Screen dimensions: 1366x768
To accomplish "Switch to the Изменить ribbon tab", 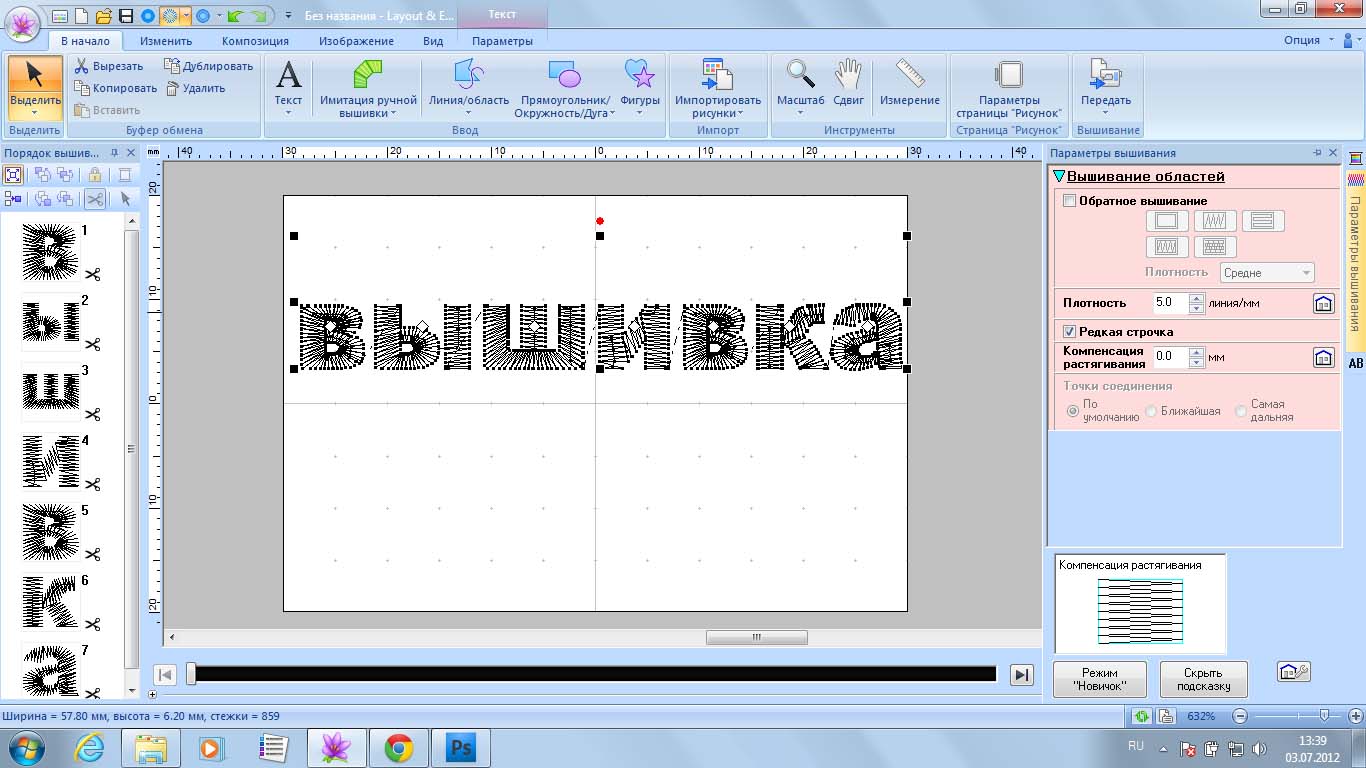I will coord(166,41).
